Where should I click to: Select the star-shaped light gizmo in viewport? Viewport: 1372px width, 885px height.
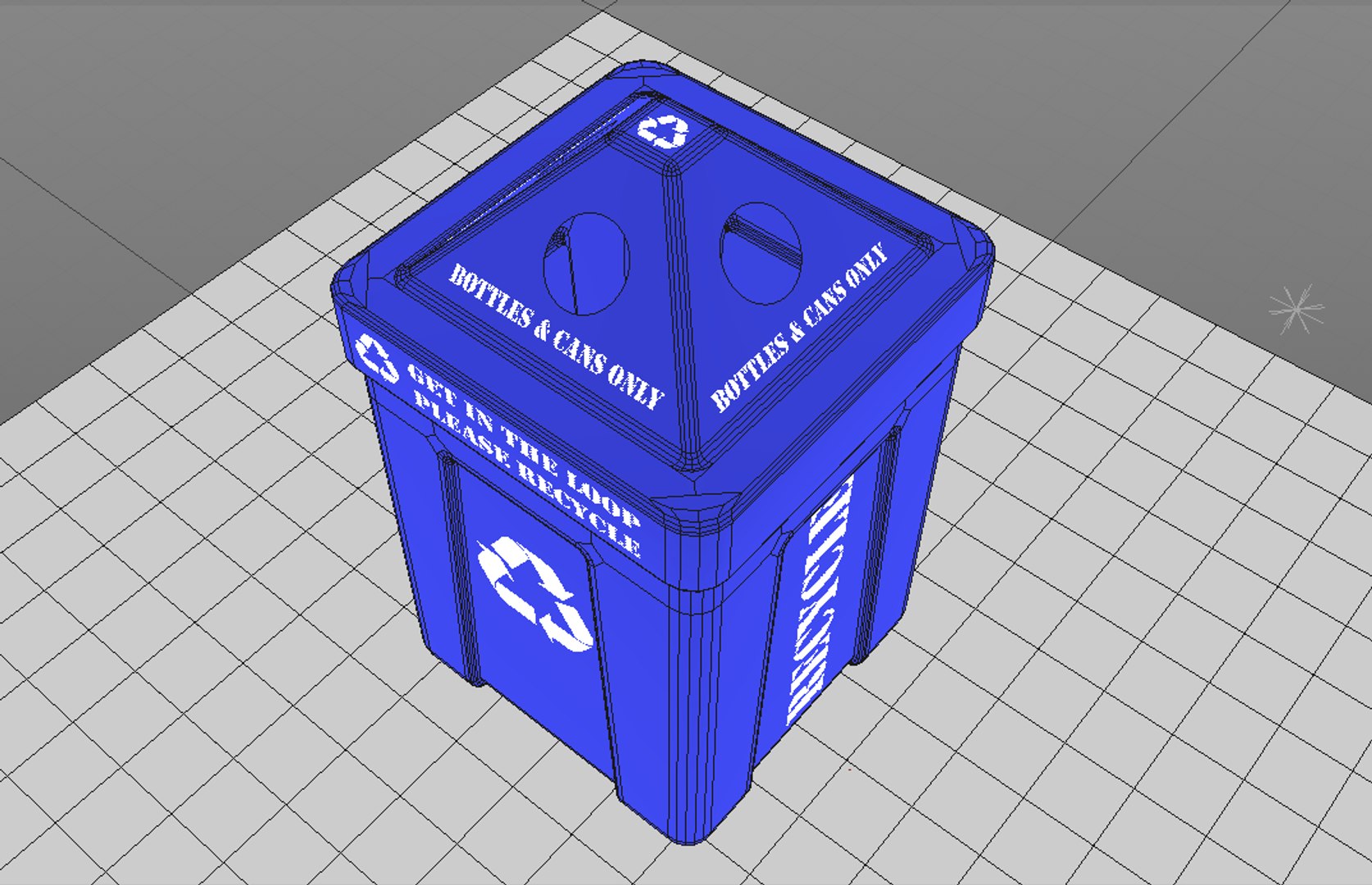coord(1297,309)
